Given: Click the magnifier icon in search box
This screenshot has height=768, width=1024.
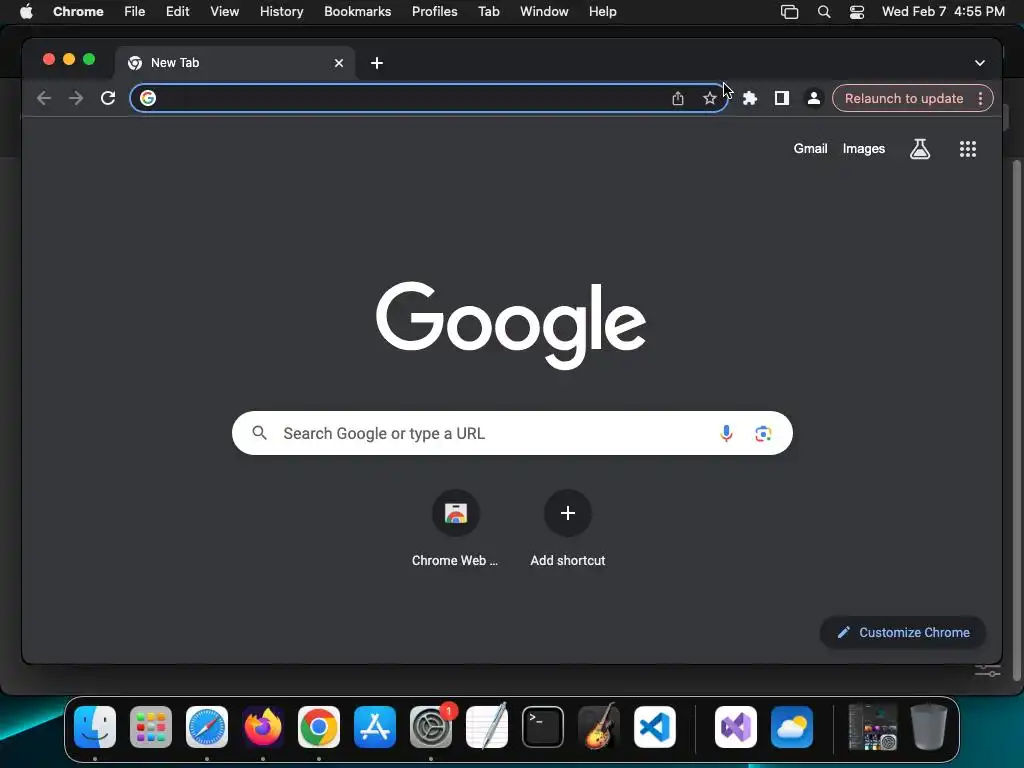Looking at the screenshot, I should coord(259,433).
